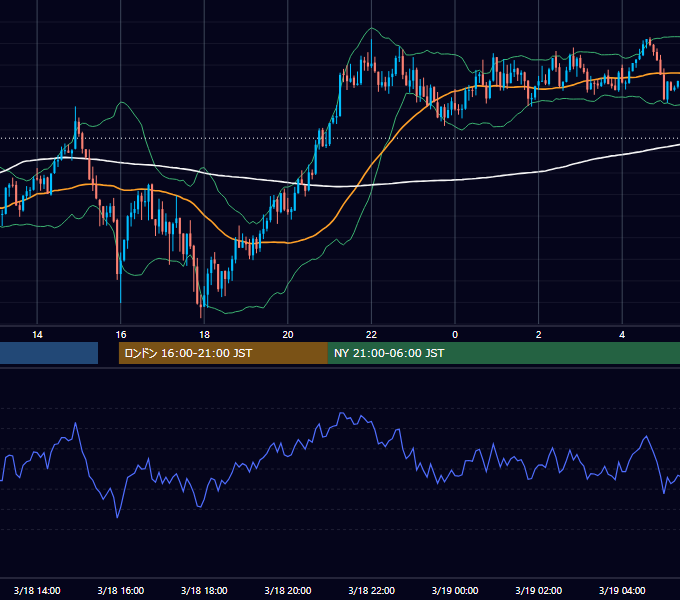Click the 3/18 22:00 time label
The height and width of the screenshot is (600, 680).
coord(372,590)
